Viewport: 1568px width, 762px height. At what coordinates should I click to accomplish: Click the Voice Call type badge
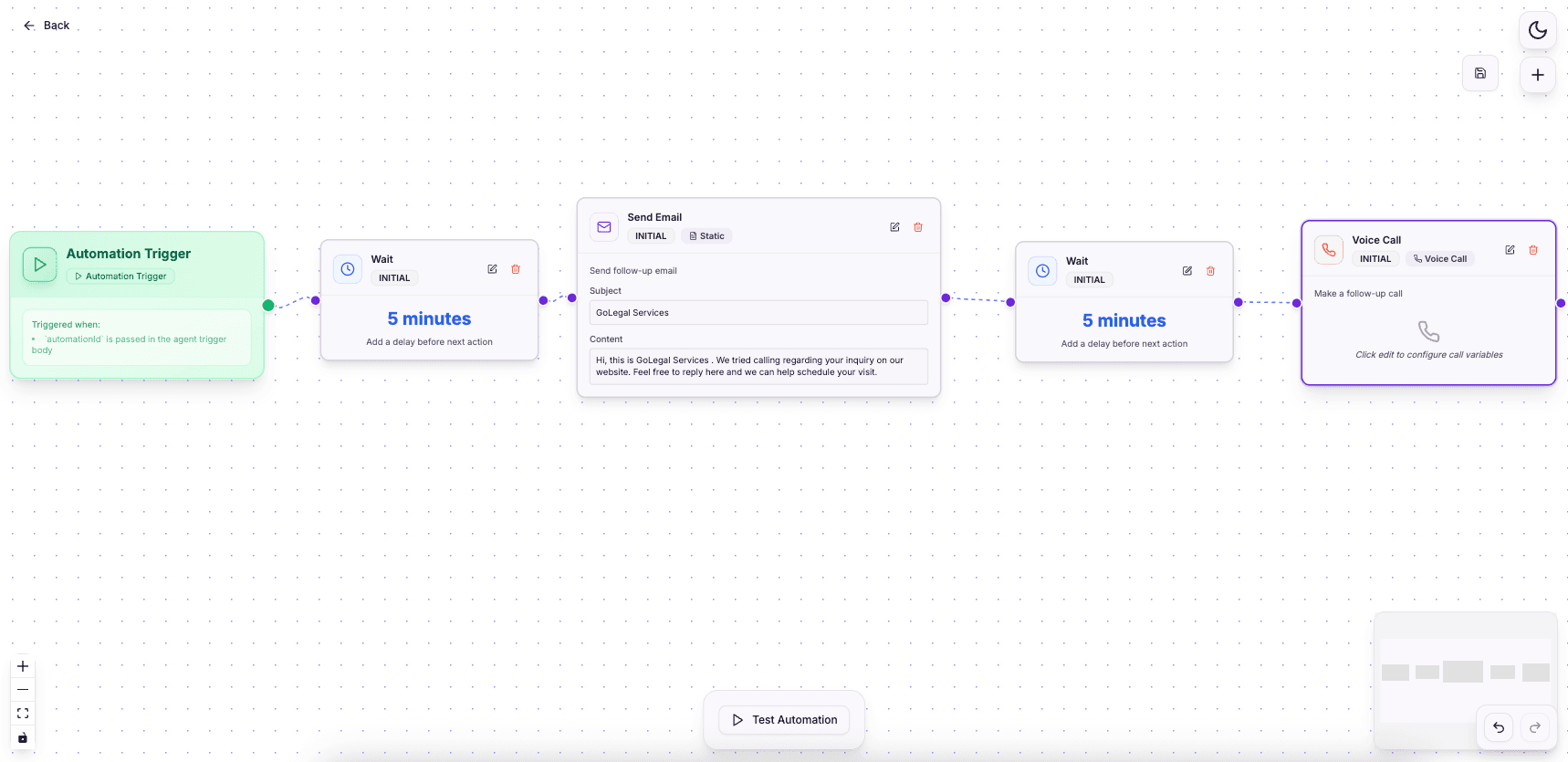pyautogui.click(x=1440, y=259)
